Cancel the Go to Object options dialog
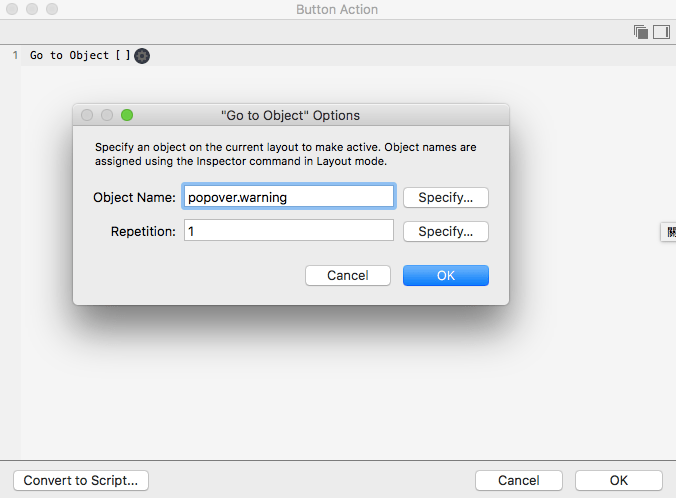Image resolution: width=676 pixels, height=498 pixels. point(347,275)
